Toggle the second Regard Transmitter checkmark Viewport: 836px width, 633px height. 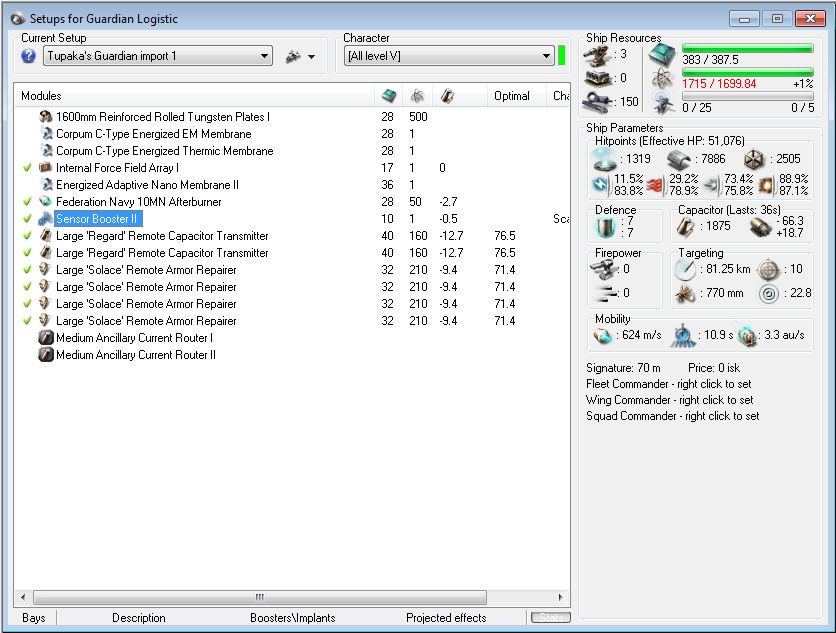pyautogui.click(x=28, y=253)
